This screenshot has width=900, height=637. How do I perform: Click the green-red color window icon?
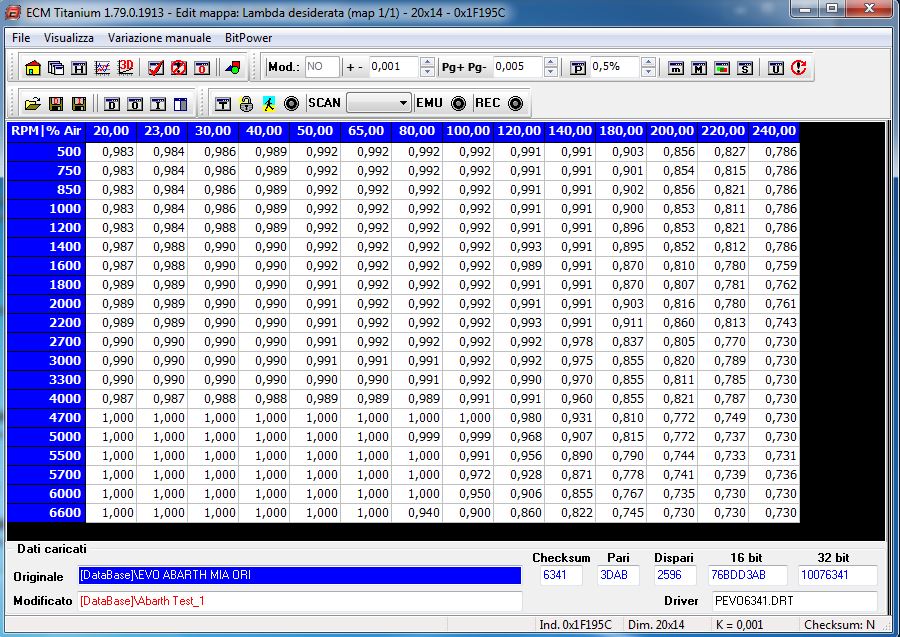pos(722,68)
